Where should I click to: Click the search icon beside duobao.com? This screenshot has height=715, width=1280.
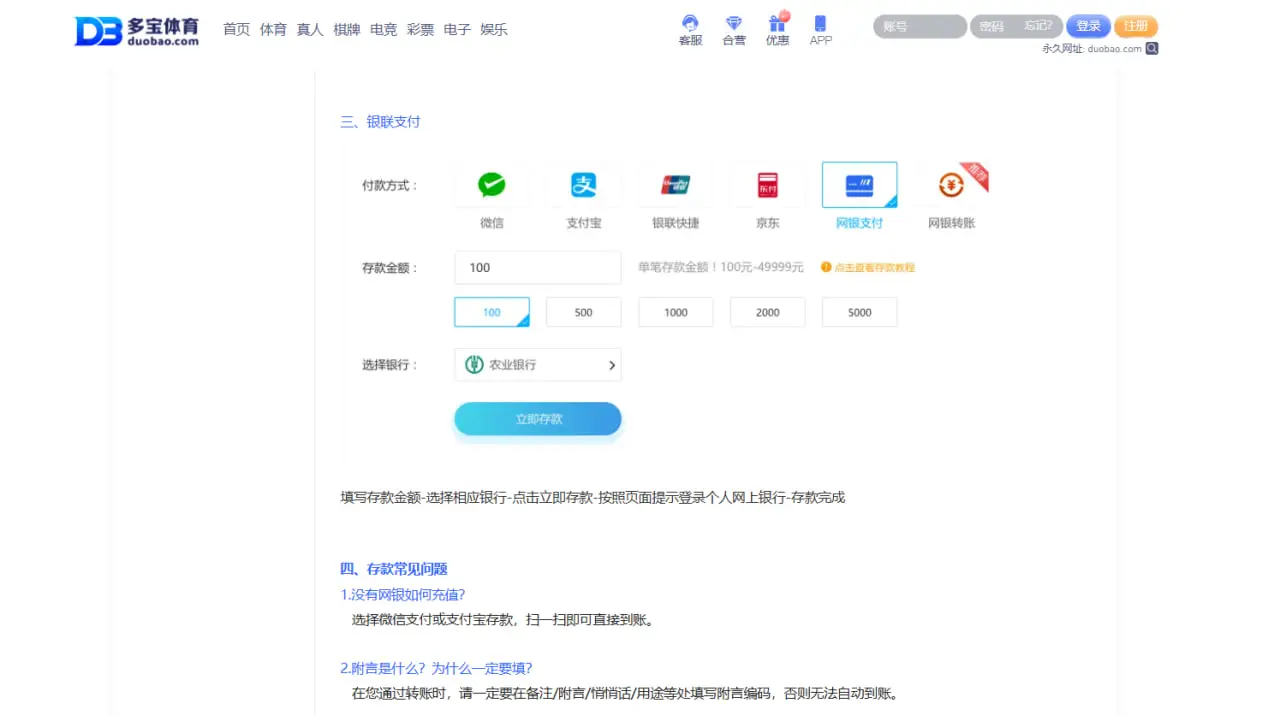(x=1152, y=48)
